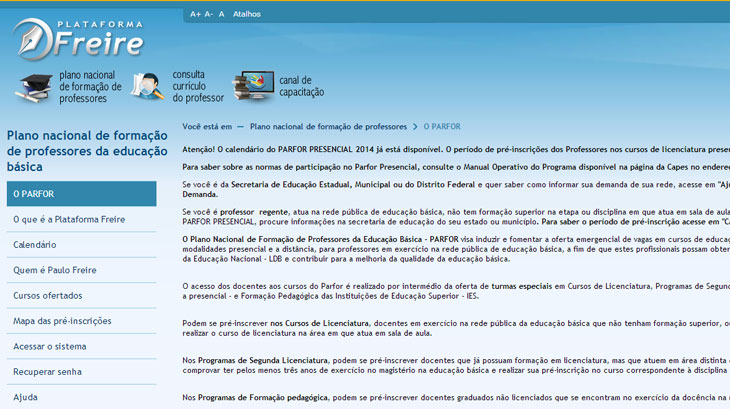
Task: Click the graduation cap icon
Action: coord(34,88)
